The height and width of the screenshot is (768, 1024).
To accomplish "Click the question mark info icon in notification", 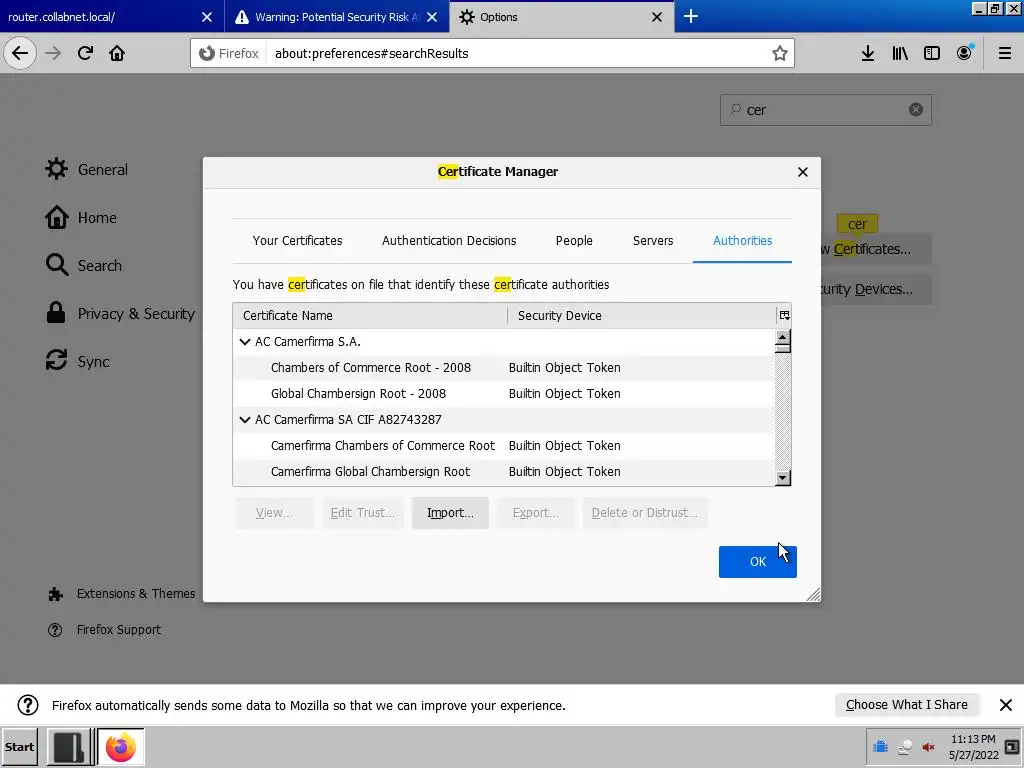I will pos(27,705).
